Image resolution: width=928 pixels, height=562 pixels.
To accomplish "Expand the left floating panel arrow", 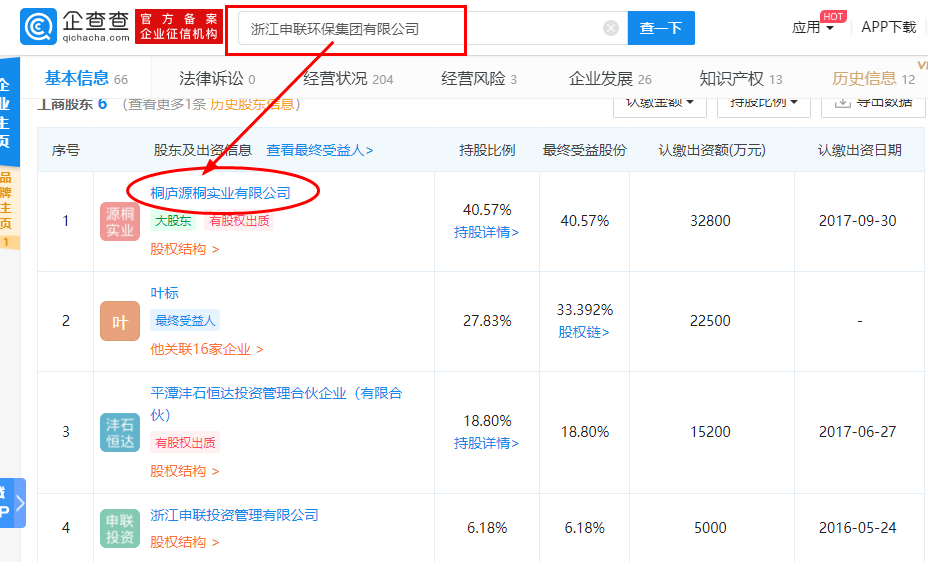I will 20,503.
